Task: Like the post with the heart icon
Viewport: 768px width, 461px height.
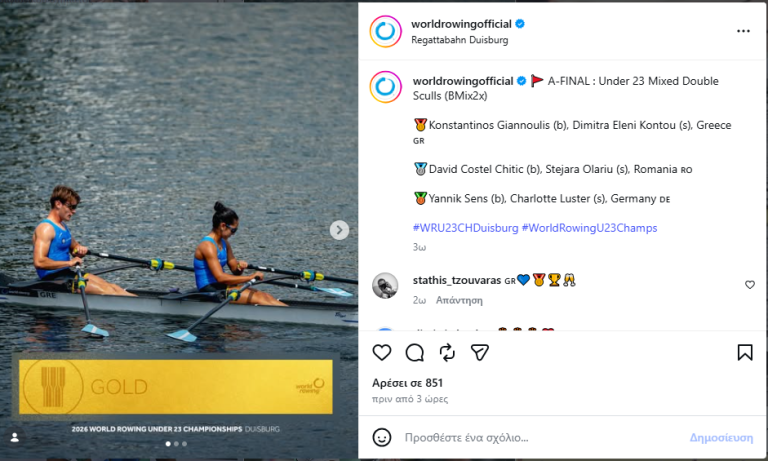Action: pyautogui.click(x=382, y=353)
